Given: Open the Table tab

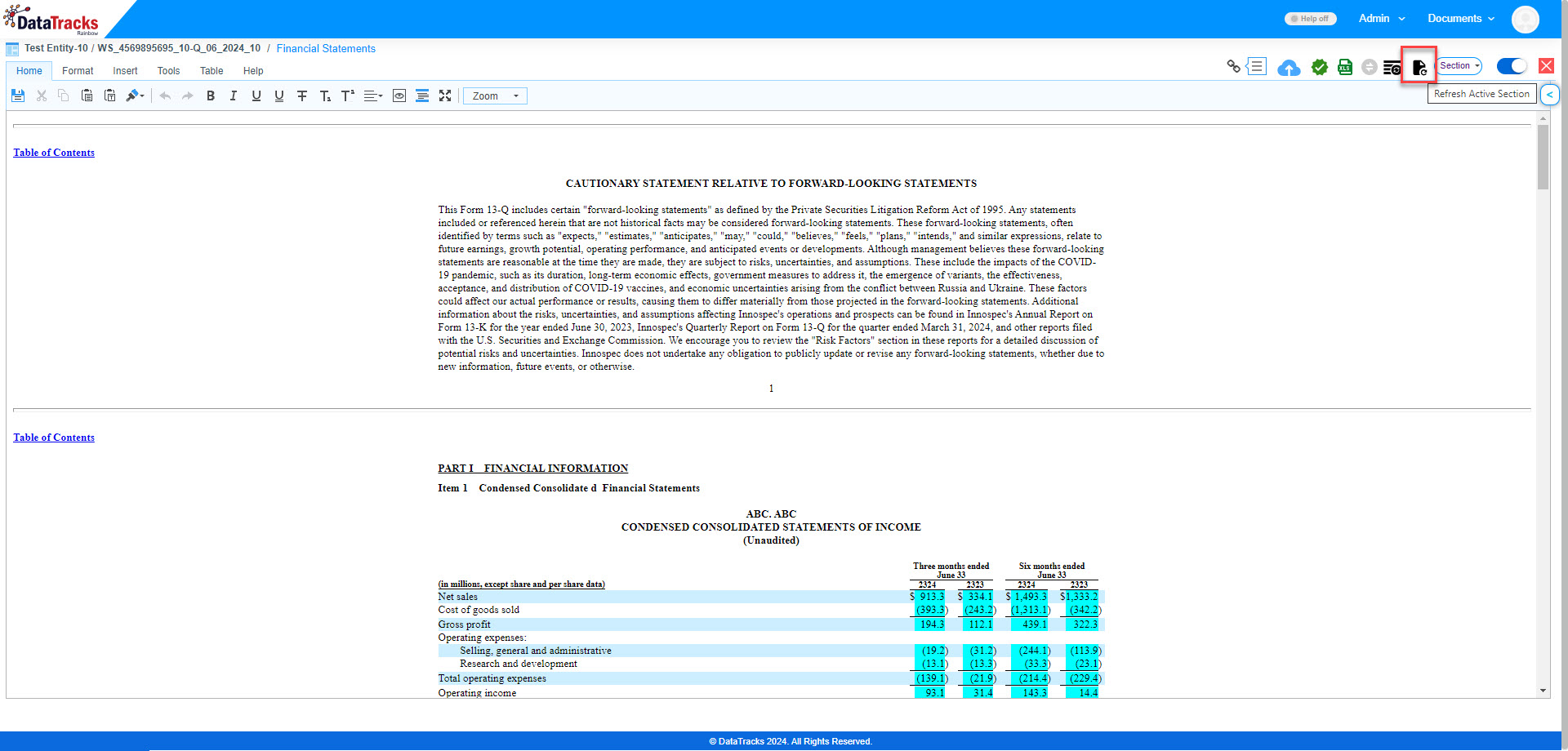Looking at the screenshot, I should point(212,71).
